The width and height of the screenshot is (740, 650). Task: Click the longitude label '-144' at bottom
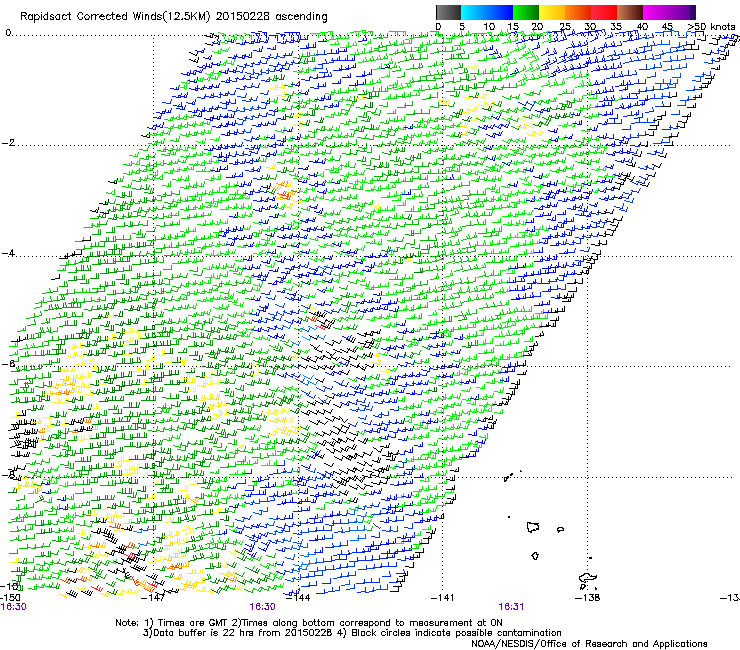(x=299, y=598)
